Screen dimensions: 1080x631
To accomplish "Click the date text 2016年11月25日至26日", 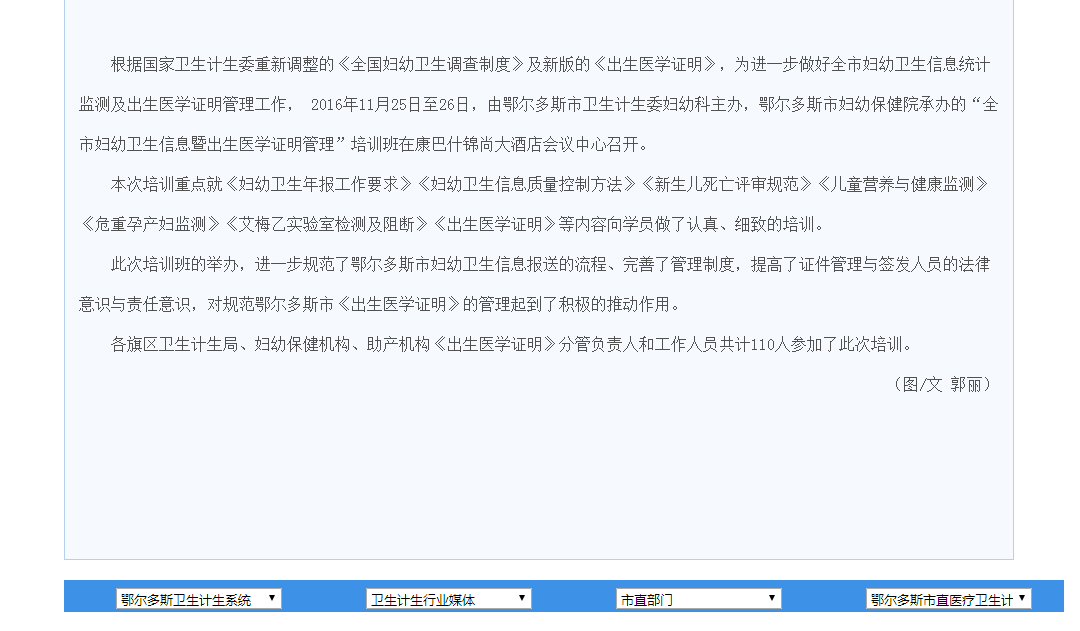I will [x=390, y=105].
